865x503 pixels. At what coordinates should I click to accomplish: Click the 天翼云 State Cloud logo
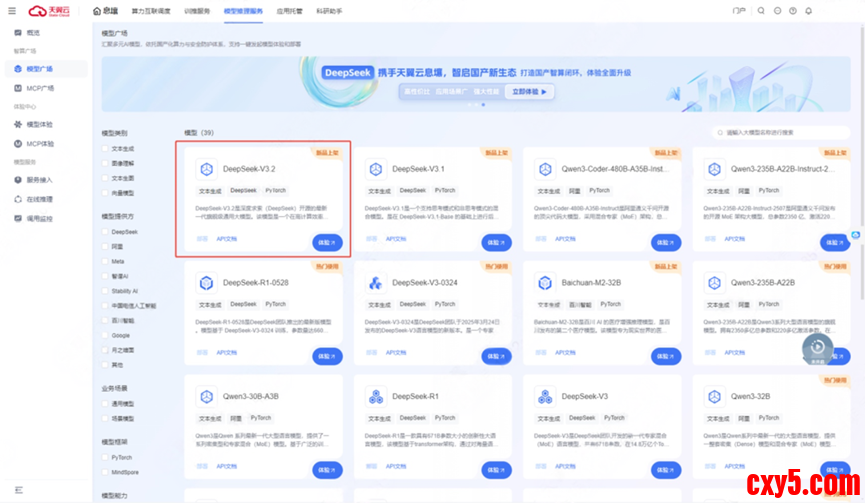click(50, 11)
